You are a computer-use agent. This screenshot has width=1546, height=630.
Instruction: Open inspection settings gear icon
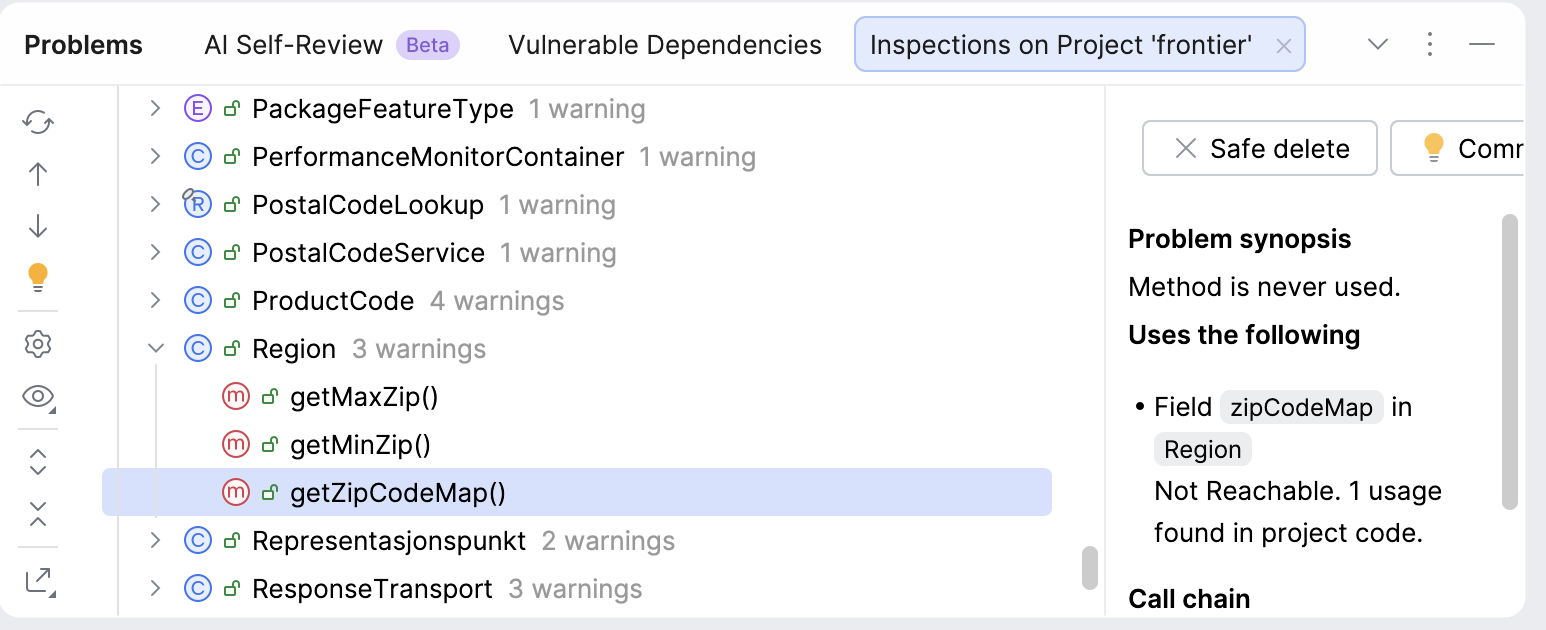tap(38, 344)
